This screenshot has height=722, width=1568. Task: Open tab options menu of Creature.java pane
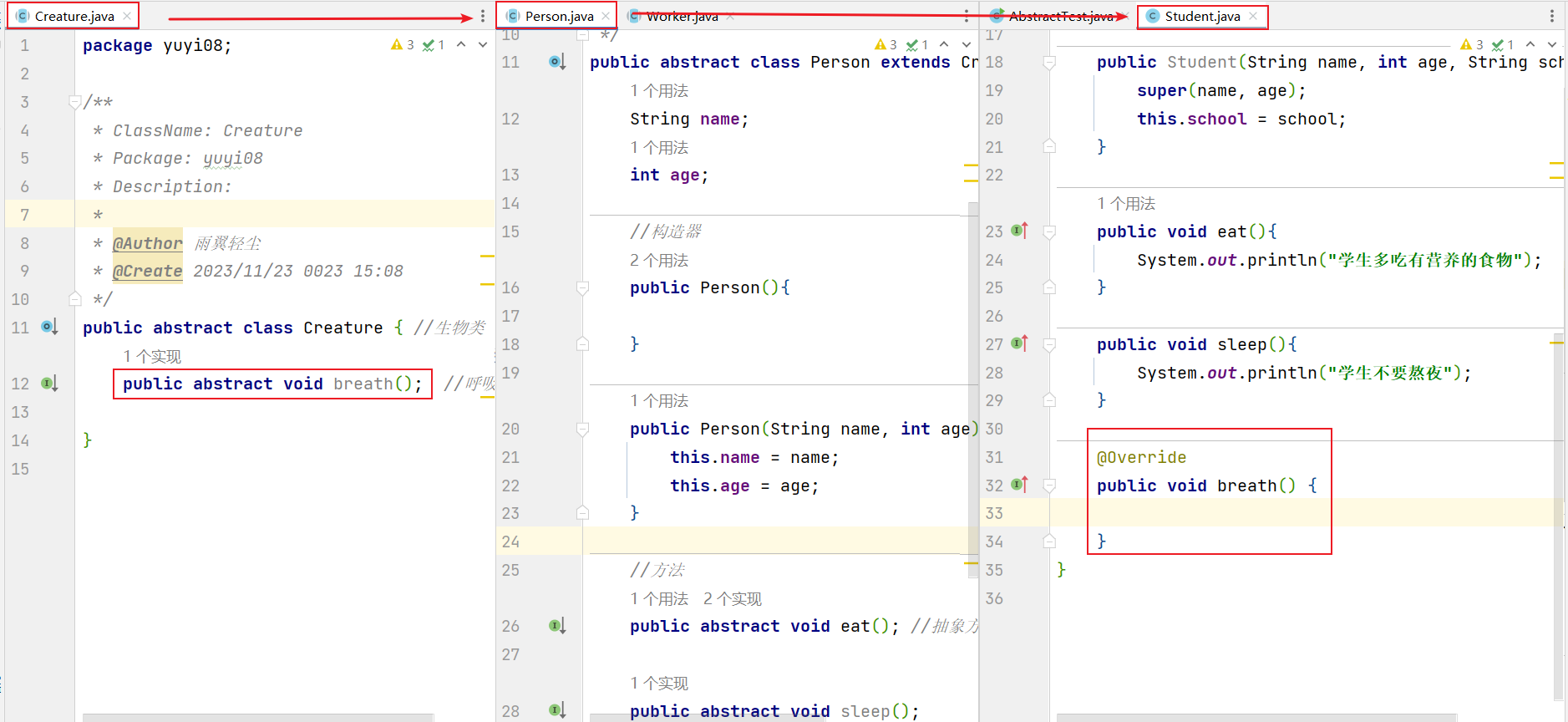click(483, 16)
